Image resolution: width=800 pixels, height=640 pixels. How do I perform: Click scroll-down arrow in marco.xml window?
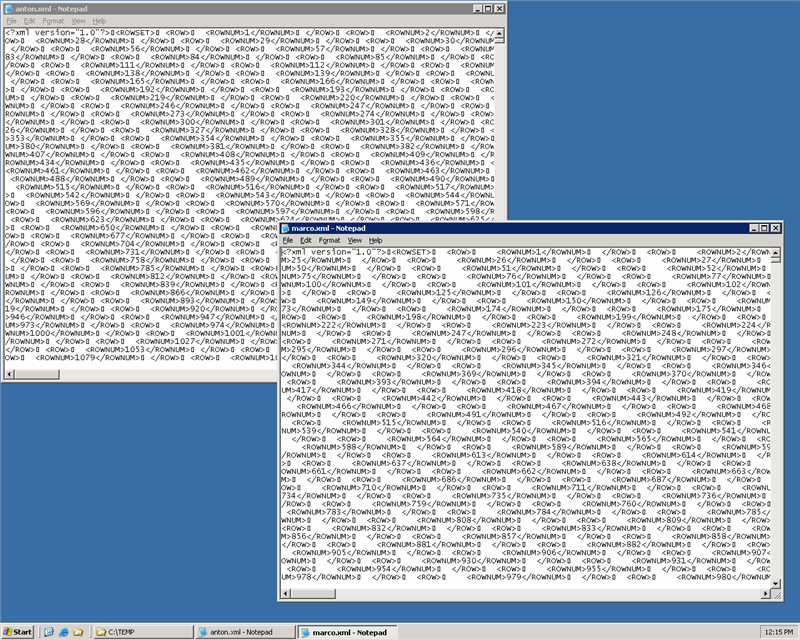(x=776, y=584)
